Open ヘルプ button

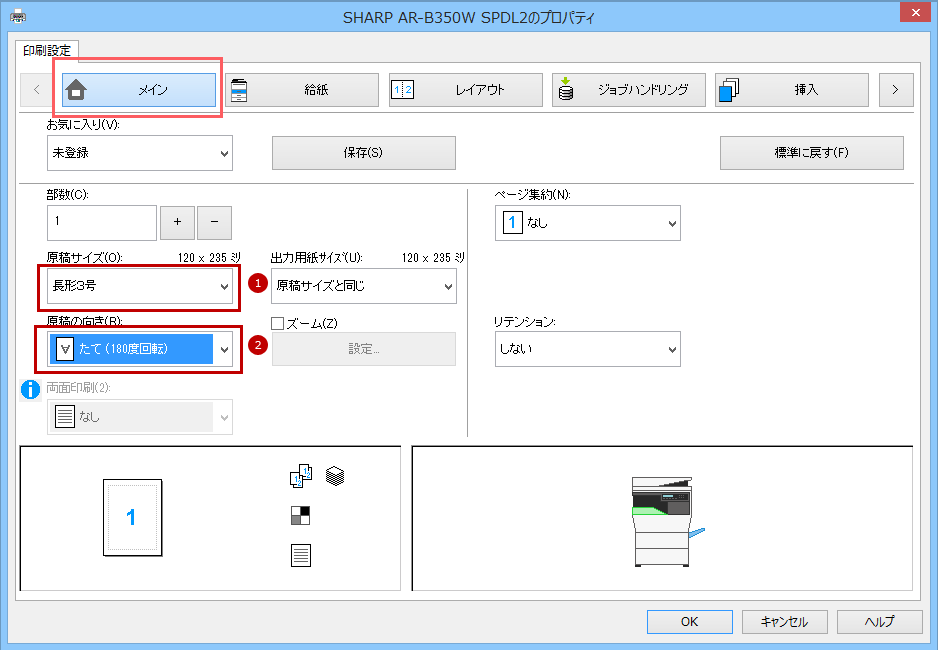(879, 622)
